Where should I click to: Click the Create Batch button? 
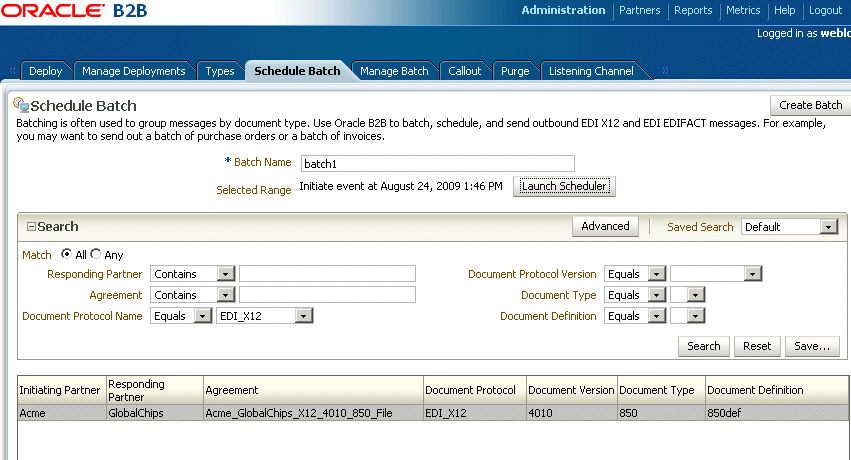pyautogui.click(x=810, y=105)
